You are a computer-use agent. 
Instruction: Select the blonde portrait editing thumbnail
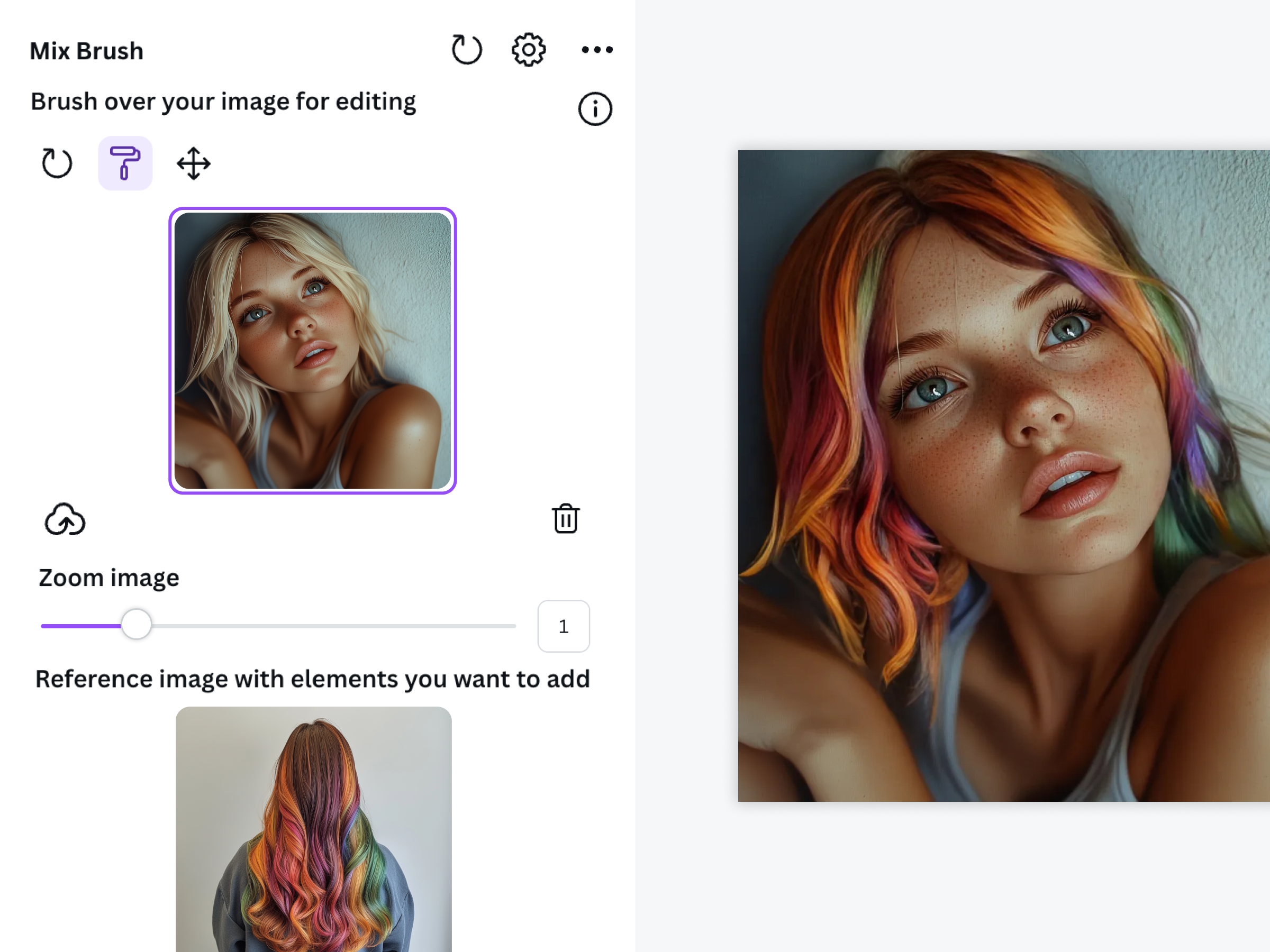(x=312, y=351)
